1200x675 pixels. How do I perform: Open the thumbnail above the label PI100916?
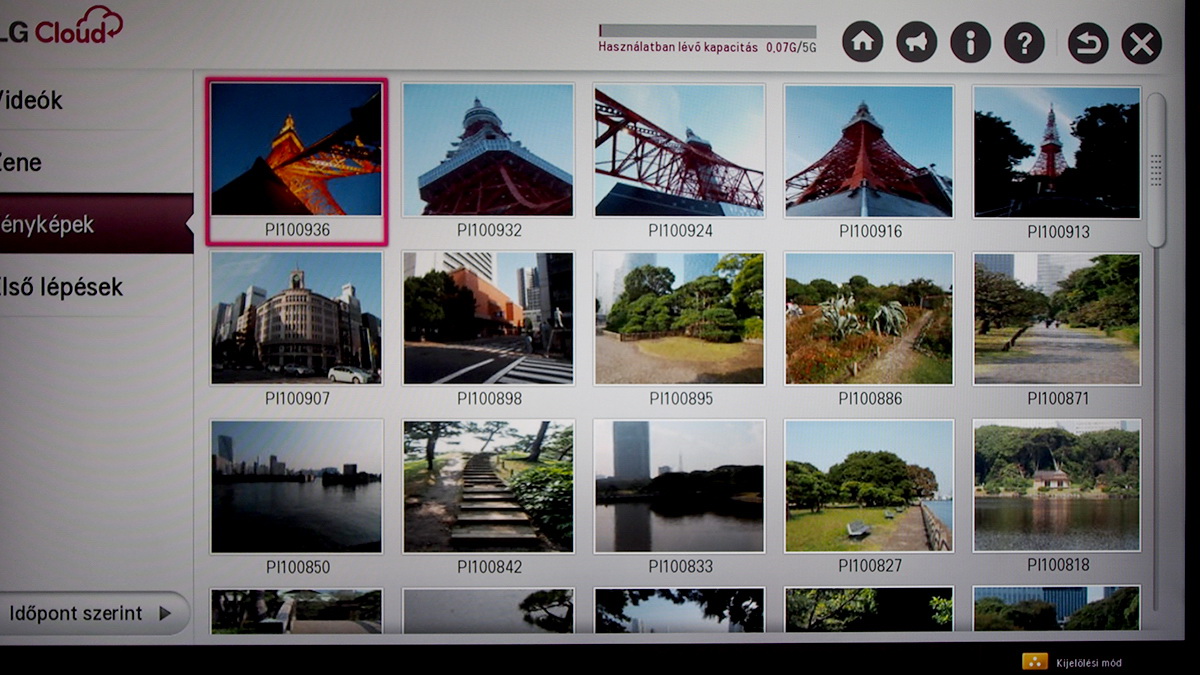[869, 149]
